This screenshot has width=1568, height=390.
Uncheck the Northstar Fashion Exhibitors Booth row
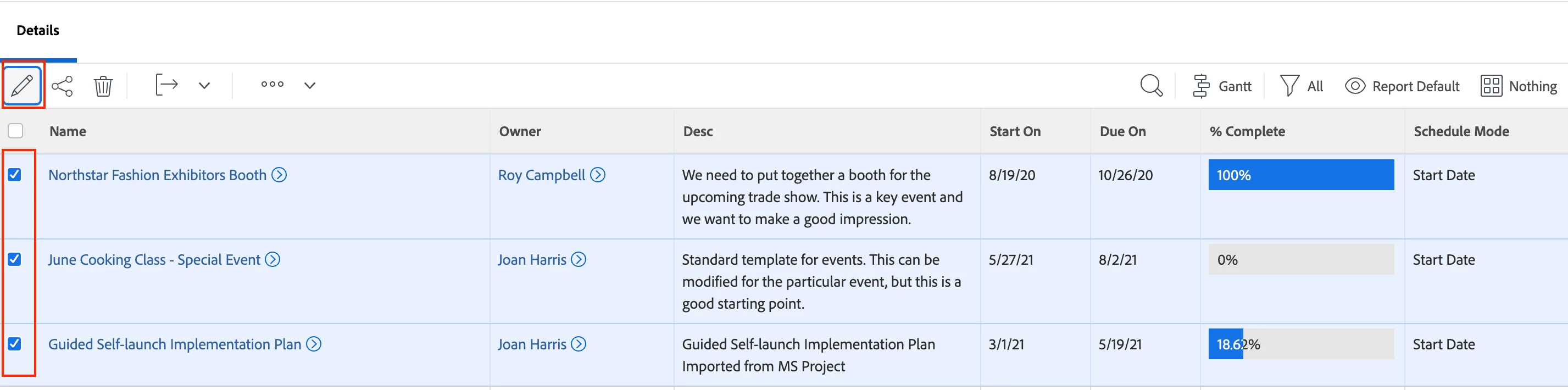(x=15, y=175)
